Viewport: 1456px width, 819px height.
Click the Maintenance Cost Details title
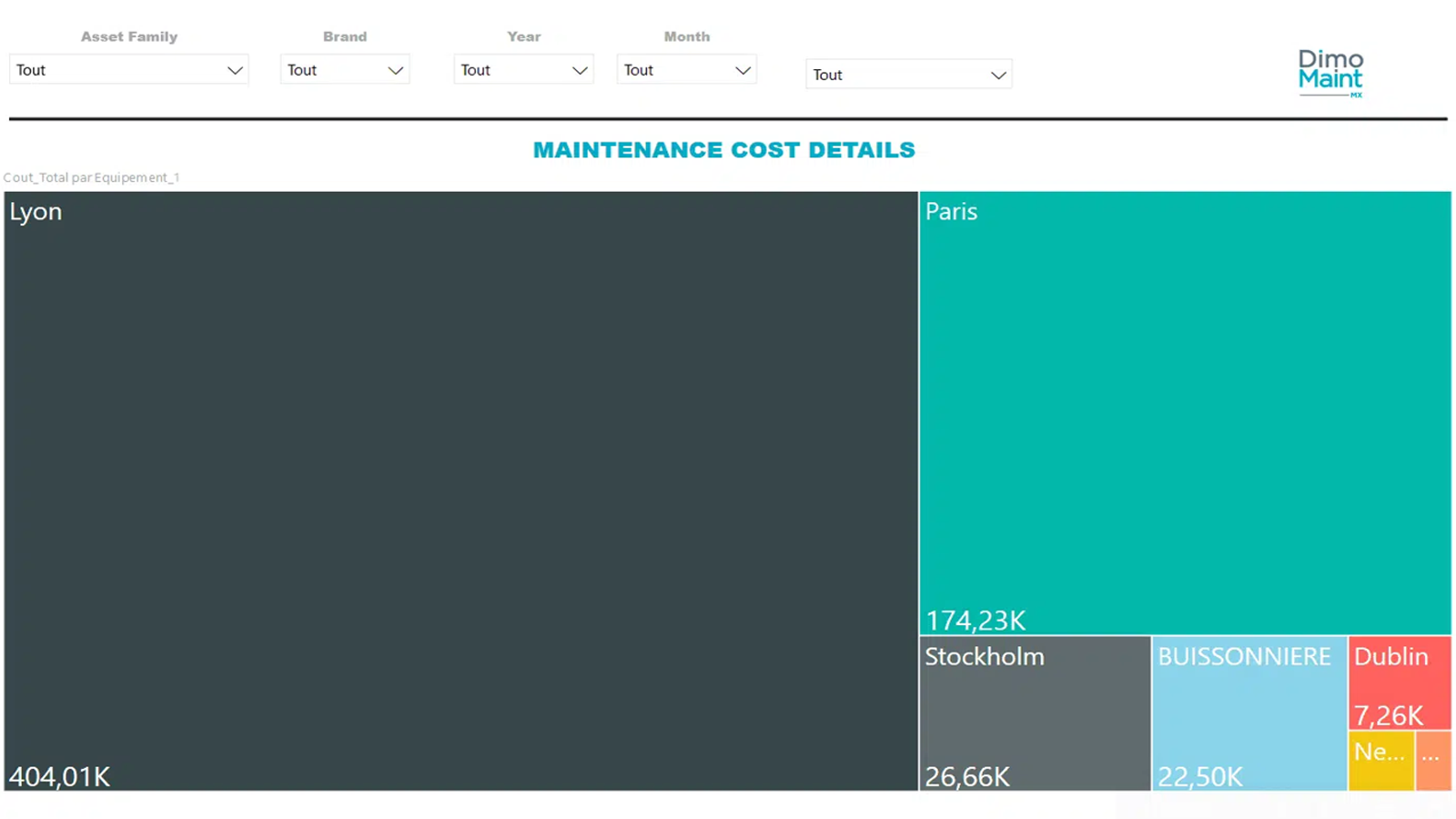click(723, 150)
